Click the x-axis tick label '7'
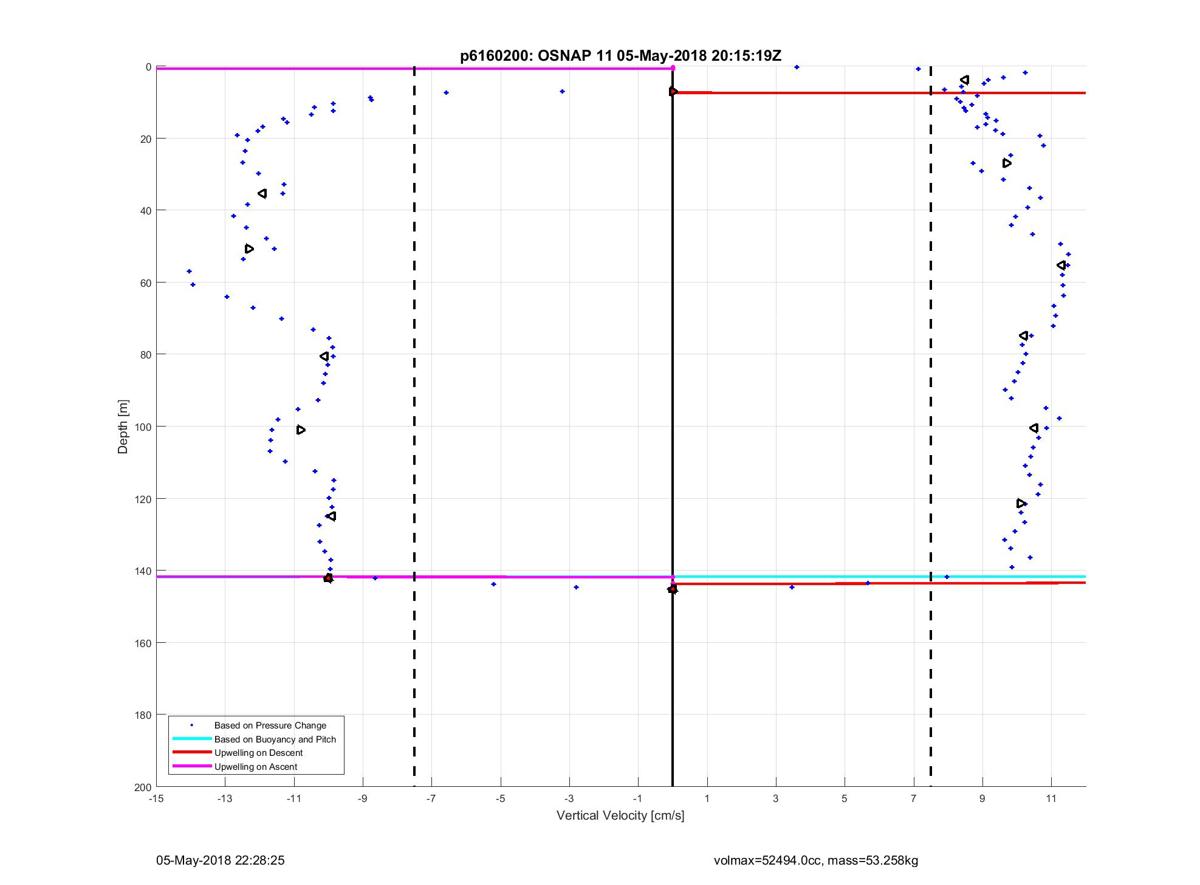Viewport: 1200px width, 885px height. pyautogui.click(x=914, y=799)
